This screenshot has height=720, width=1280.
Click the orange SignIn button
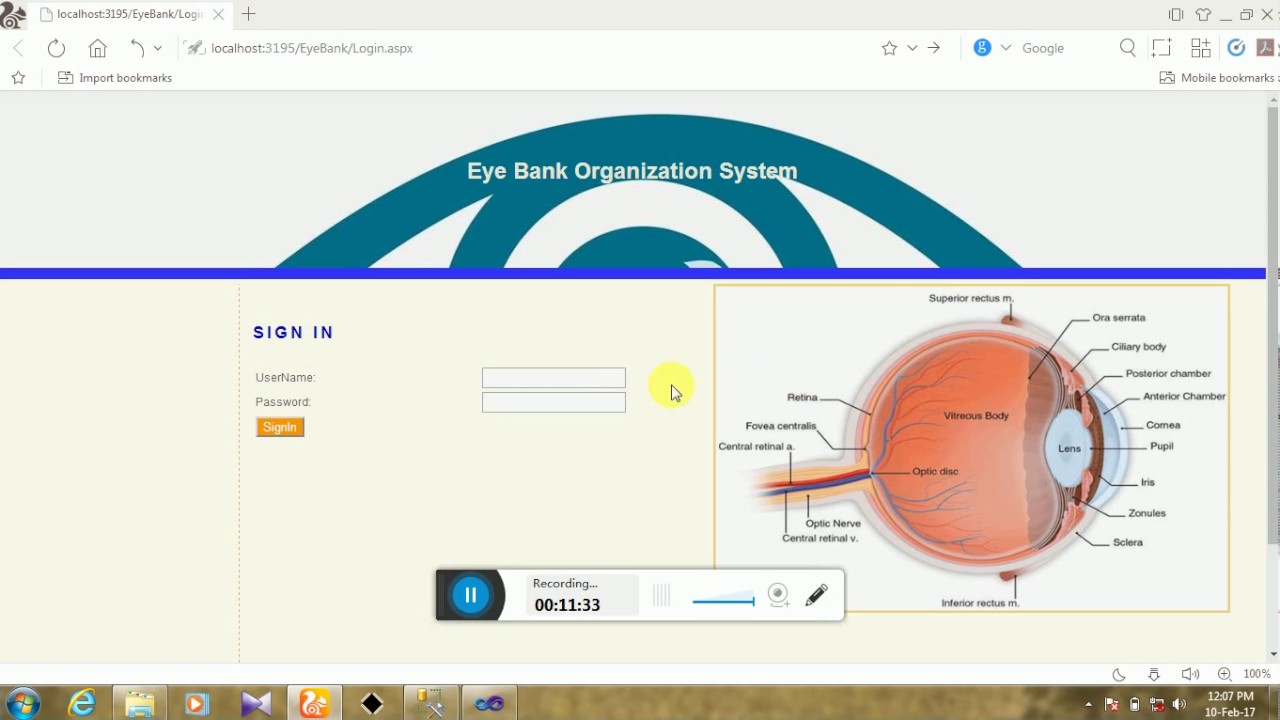(x=280, y=427)
